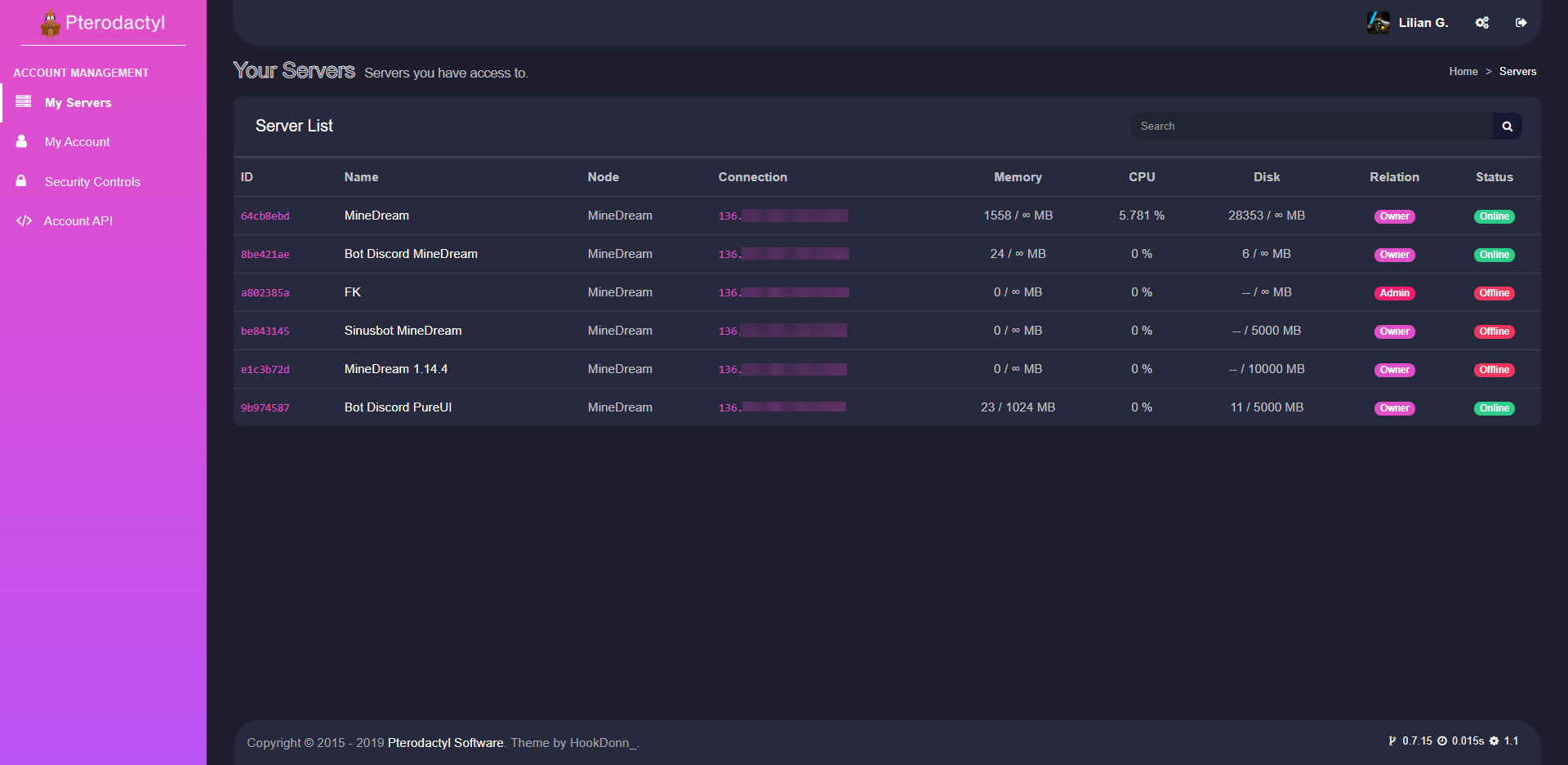Click the My Servers list icon
This screenshot has height=765, width=1568.
click(x=24, y=102)
